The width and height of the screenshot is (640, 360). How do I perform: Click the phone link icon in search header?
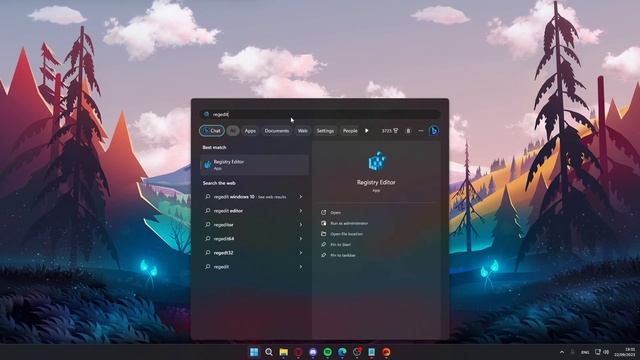pos(408,131)
